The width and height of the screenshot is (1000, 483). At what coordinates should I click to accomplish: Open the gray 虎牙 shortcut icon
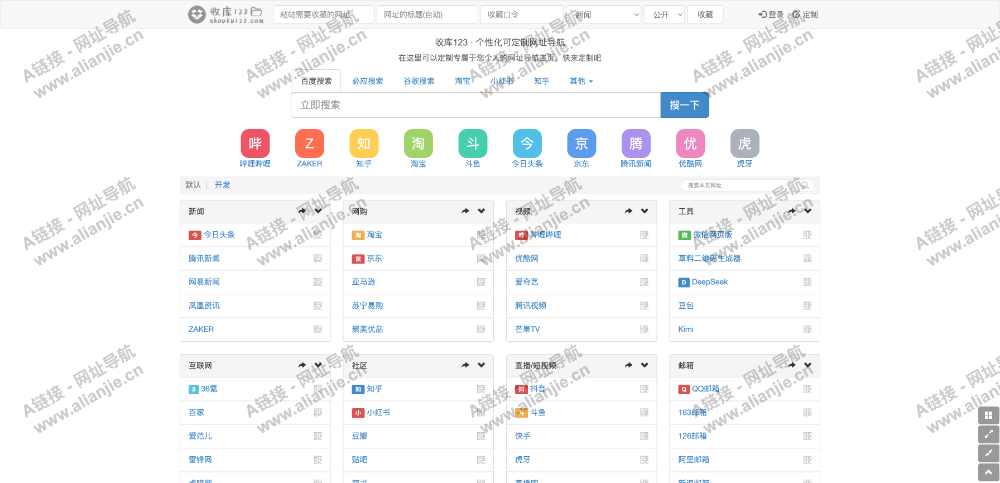745,144
